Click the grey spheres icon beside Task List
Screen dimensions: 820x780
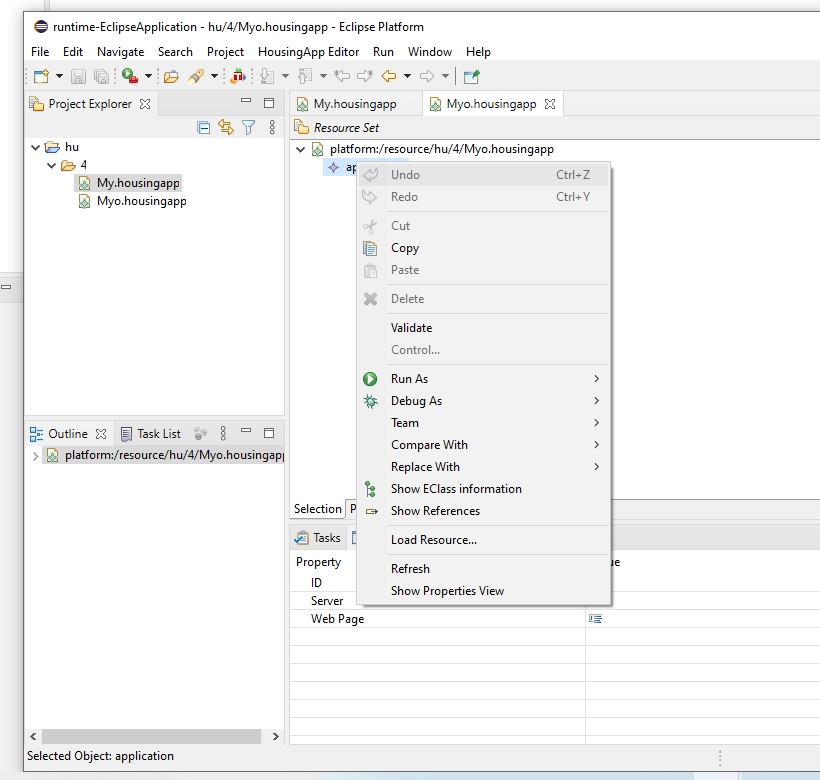pos(200,433)
